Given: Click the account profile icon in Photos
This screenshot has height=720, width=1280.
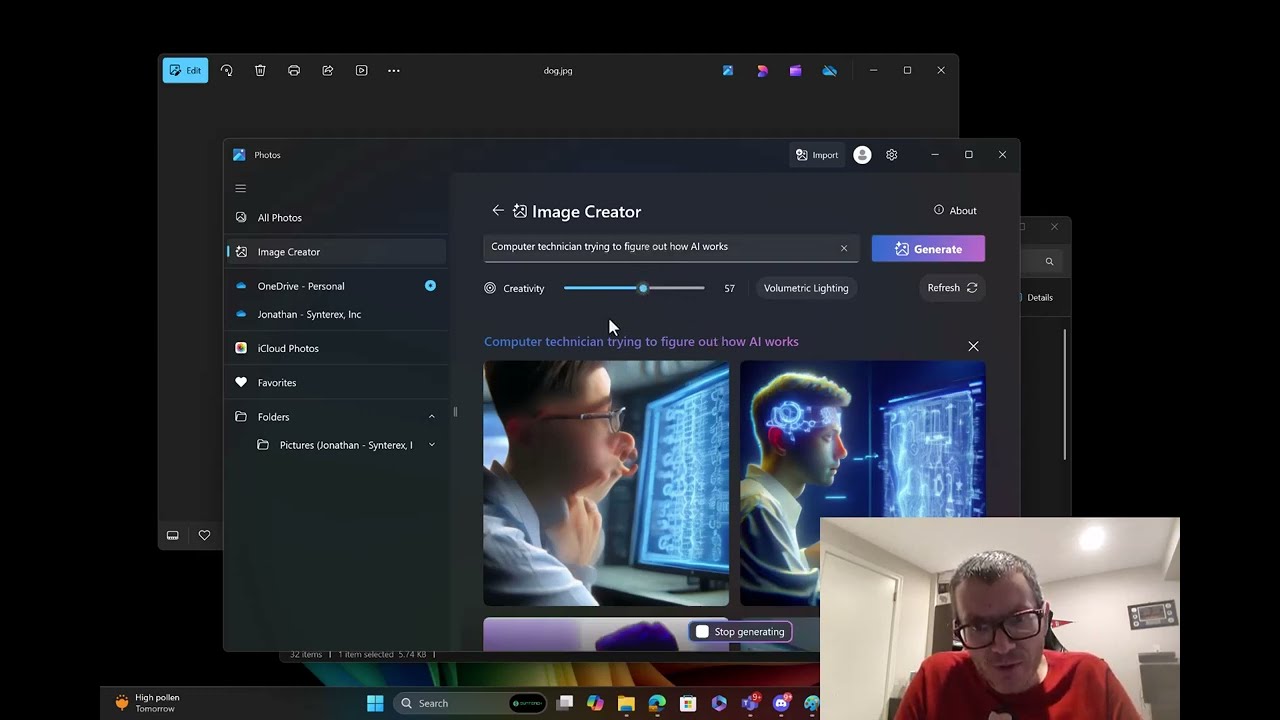Looking at the screenshot, I should coord(862,155).
